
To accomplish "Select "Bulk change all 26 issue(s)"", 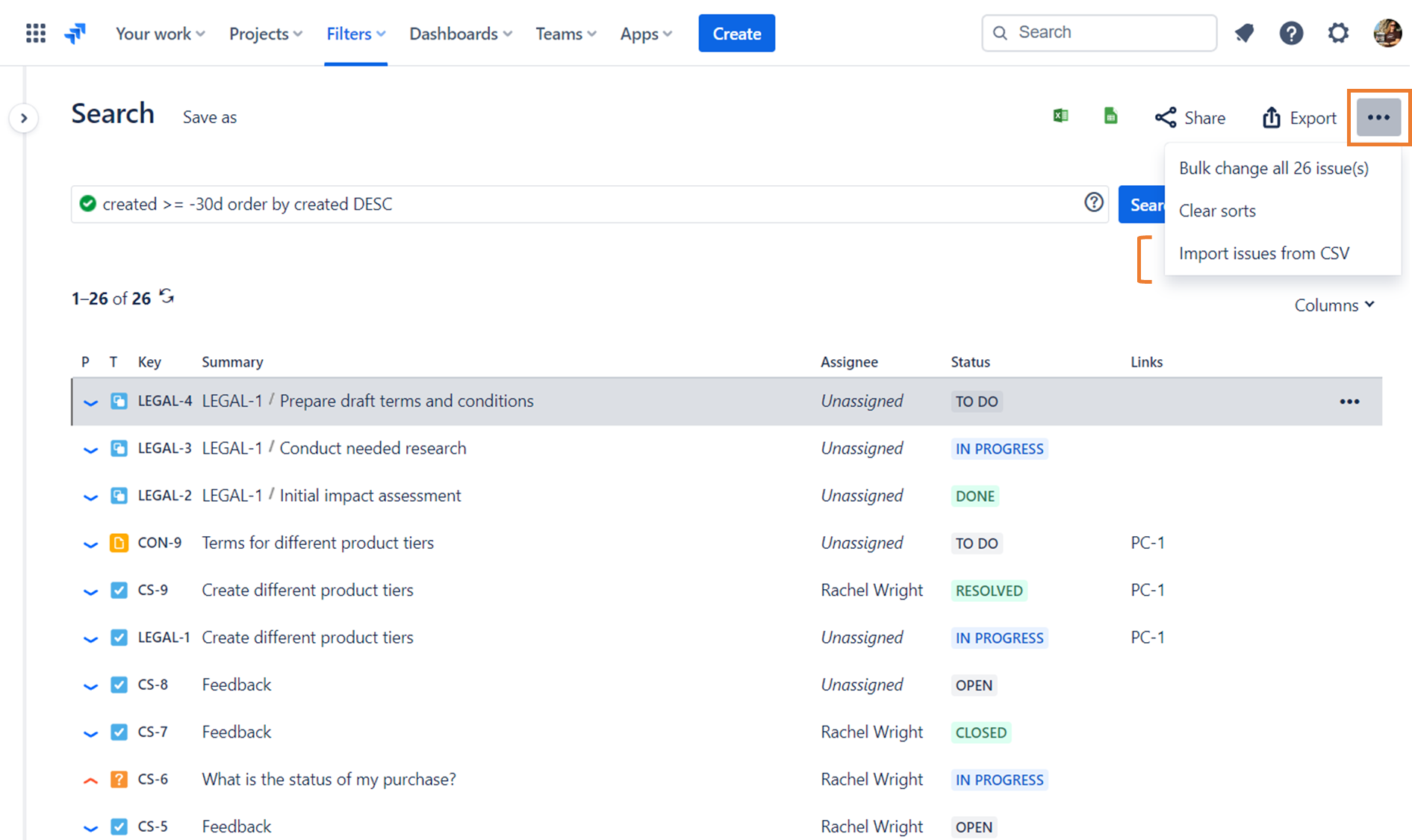I will point(1273,168).
